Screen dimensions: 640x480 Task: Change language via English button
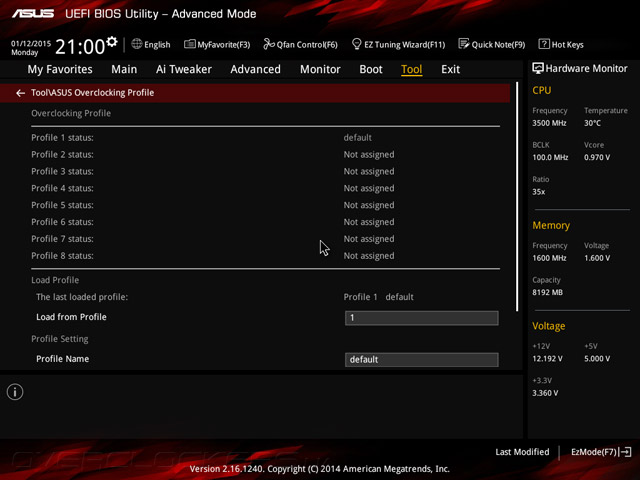tap(157, 45)
